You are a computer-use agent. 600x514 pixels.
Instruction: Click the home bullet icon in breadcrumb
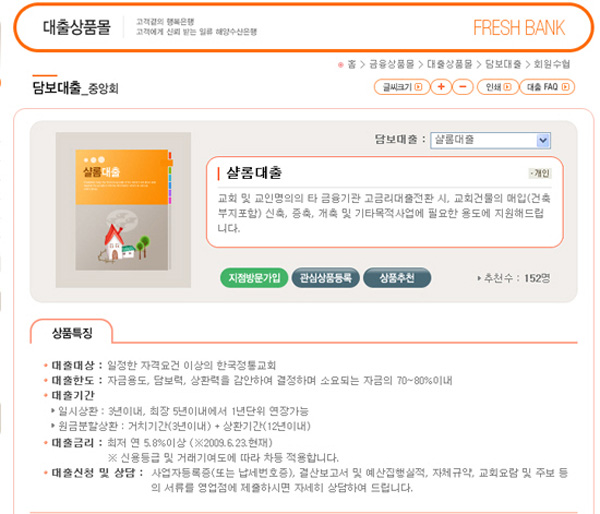pos(340,65)
